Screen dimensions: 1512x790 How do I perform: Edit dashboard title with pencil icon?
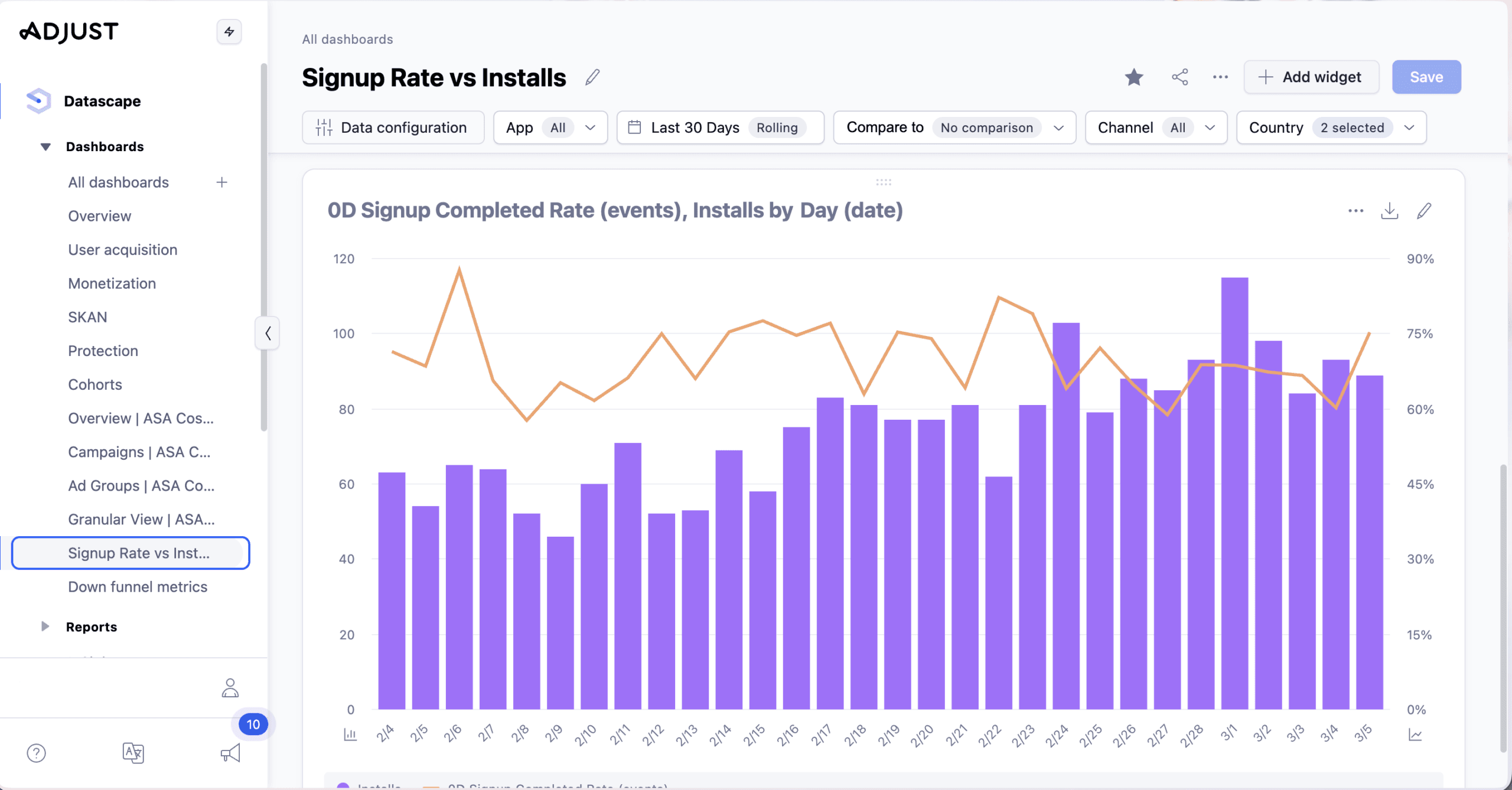click(592, 77)
